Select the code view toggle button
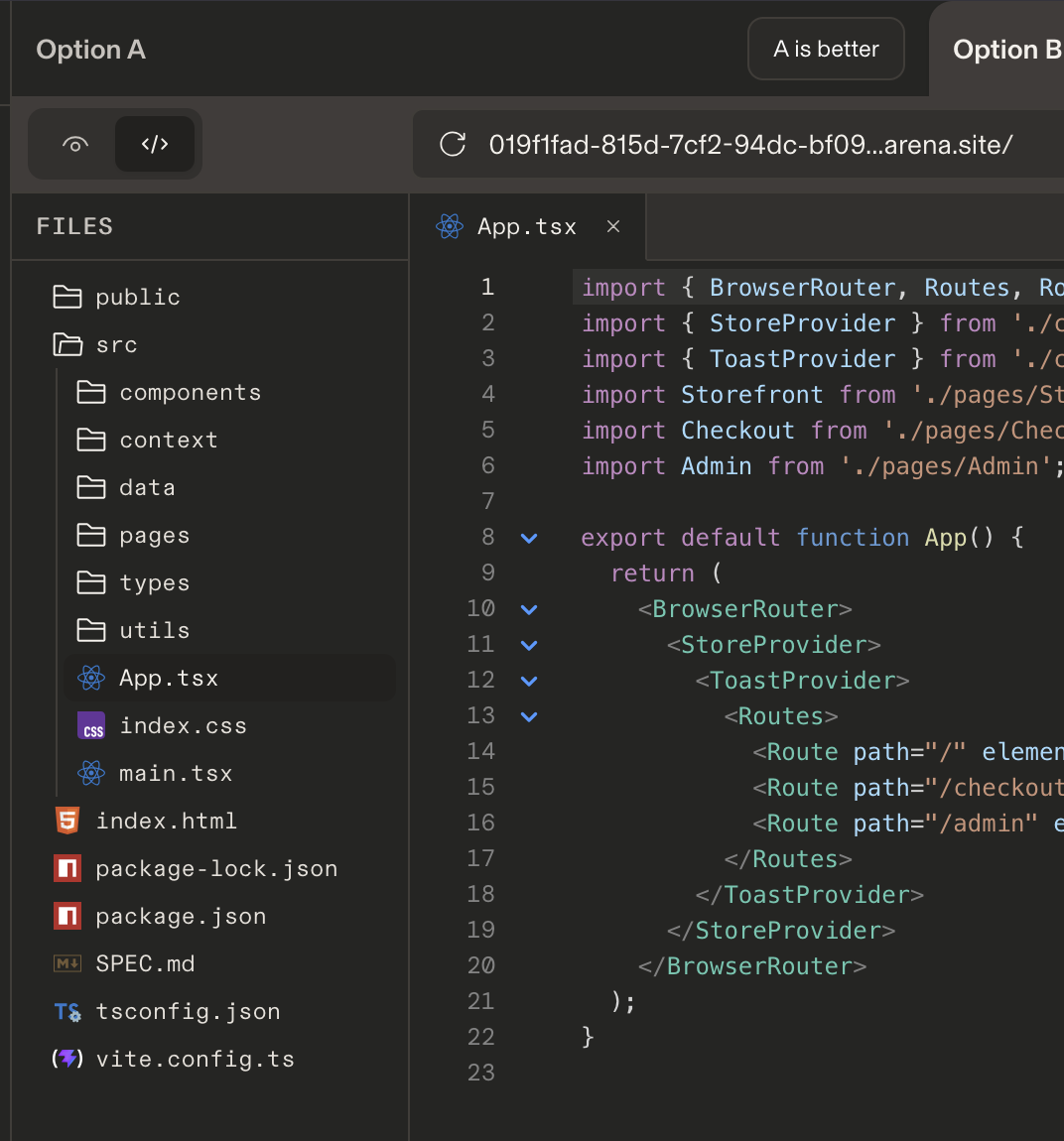Viewport: 1064px width, 1141px height. tap(155, 144)
